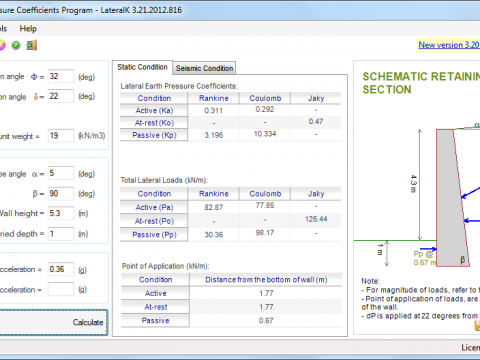Click the Coulomb Kp value 10.334
This screenshot has width=480, height=360.
[265, 134]
